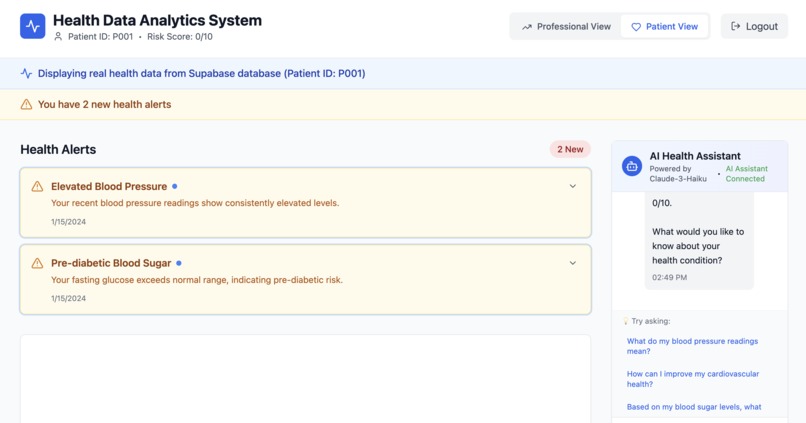Viewport: 806px width, 423px height.
Task: Click the 'You have 2 new health alerts' text
Action: [104, 104]
